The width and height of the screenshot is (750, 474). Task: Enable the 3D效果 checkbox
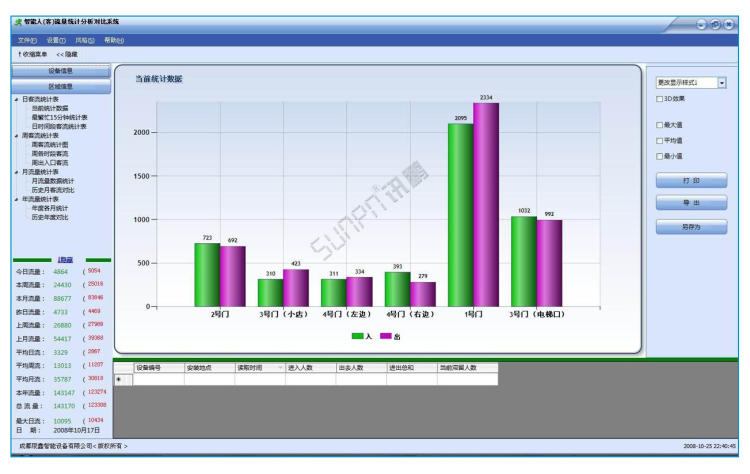[659, 99]
